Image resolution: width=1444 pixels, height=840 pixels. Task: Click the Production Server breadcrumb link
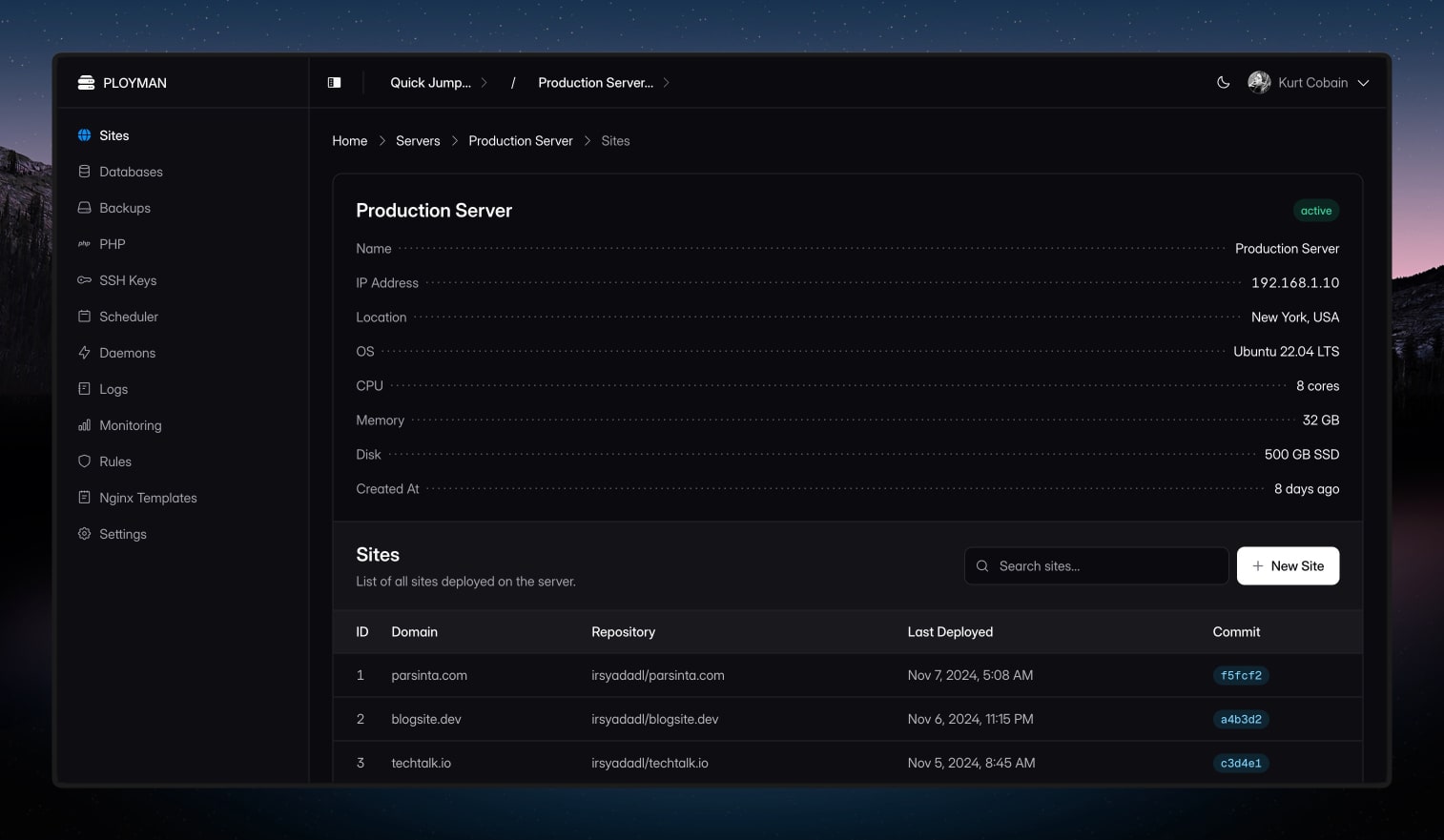tap(521, 141)
